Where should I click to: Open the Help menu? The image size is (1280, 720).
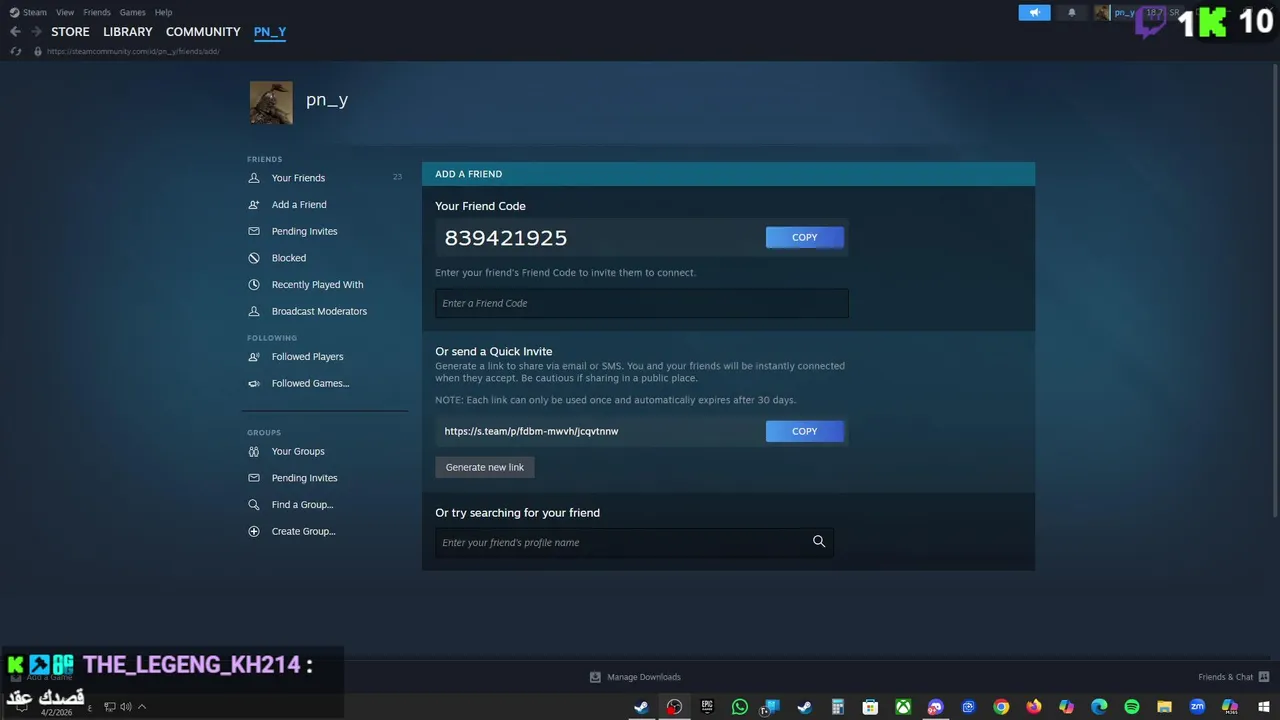164,12
